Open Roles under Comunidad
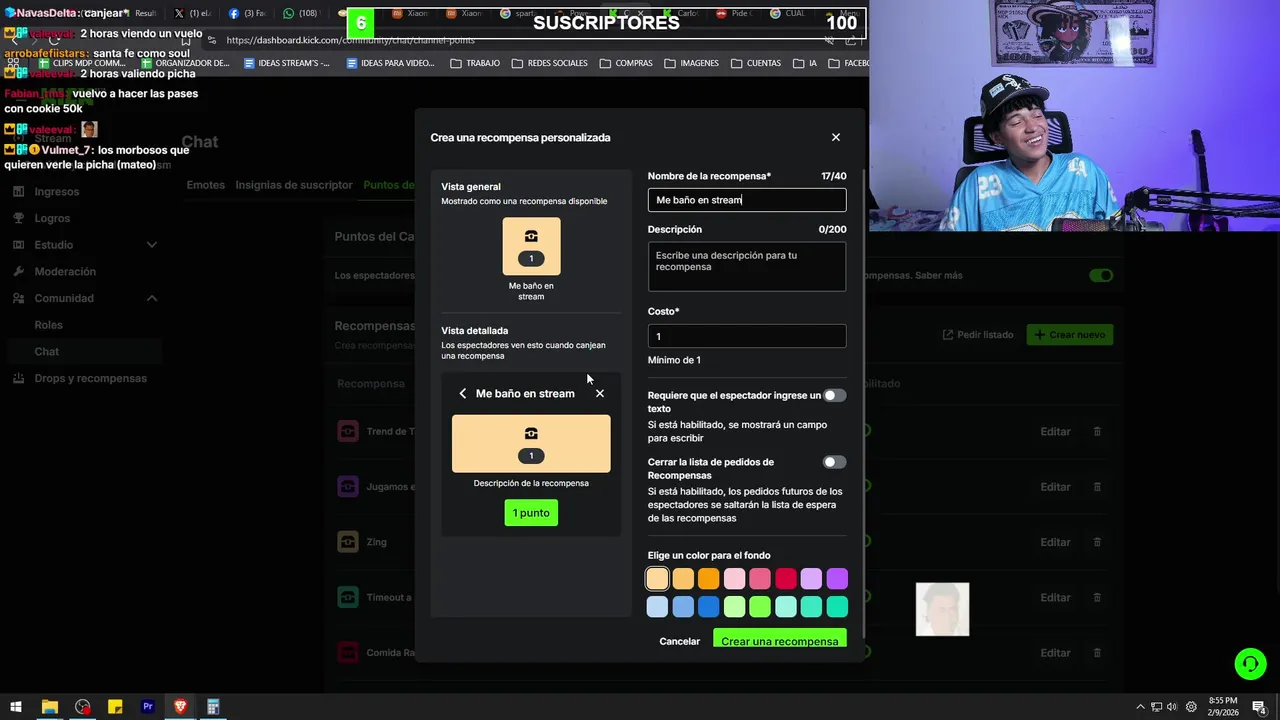This screenshot has height=720, width=1280. (48, 325)
